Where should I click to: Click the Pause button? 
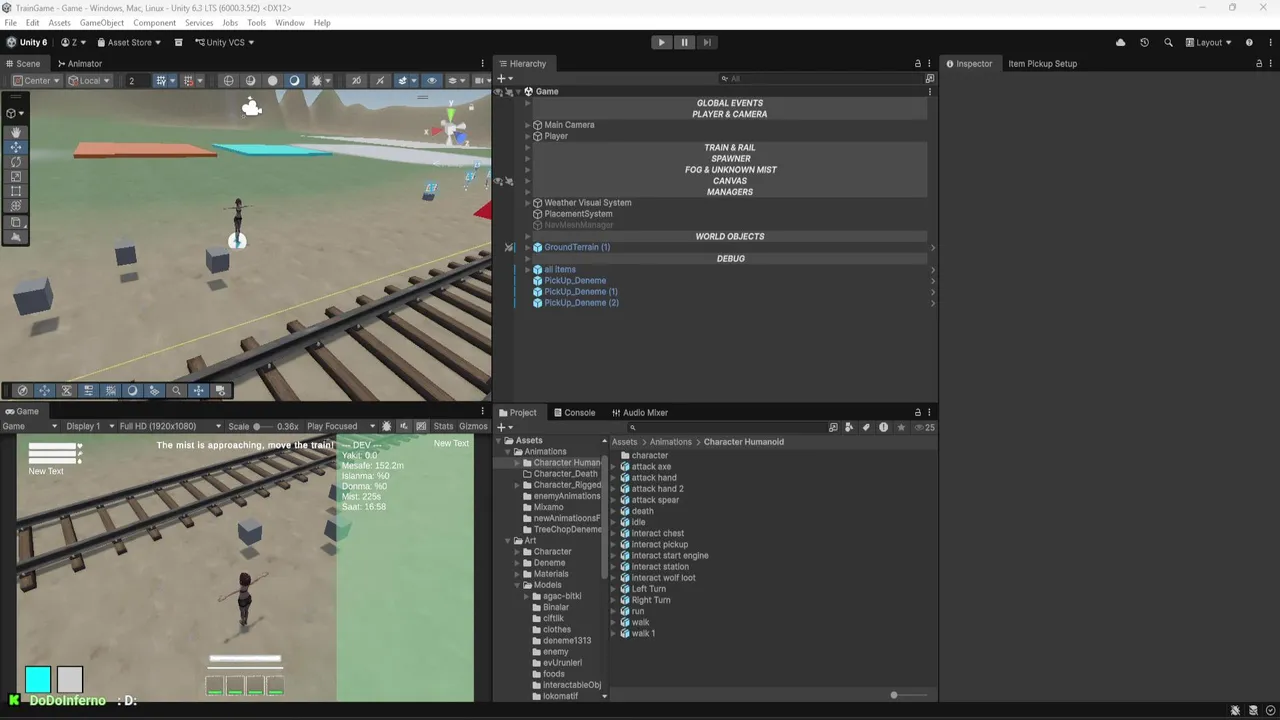pos(684,42)
